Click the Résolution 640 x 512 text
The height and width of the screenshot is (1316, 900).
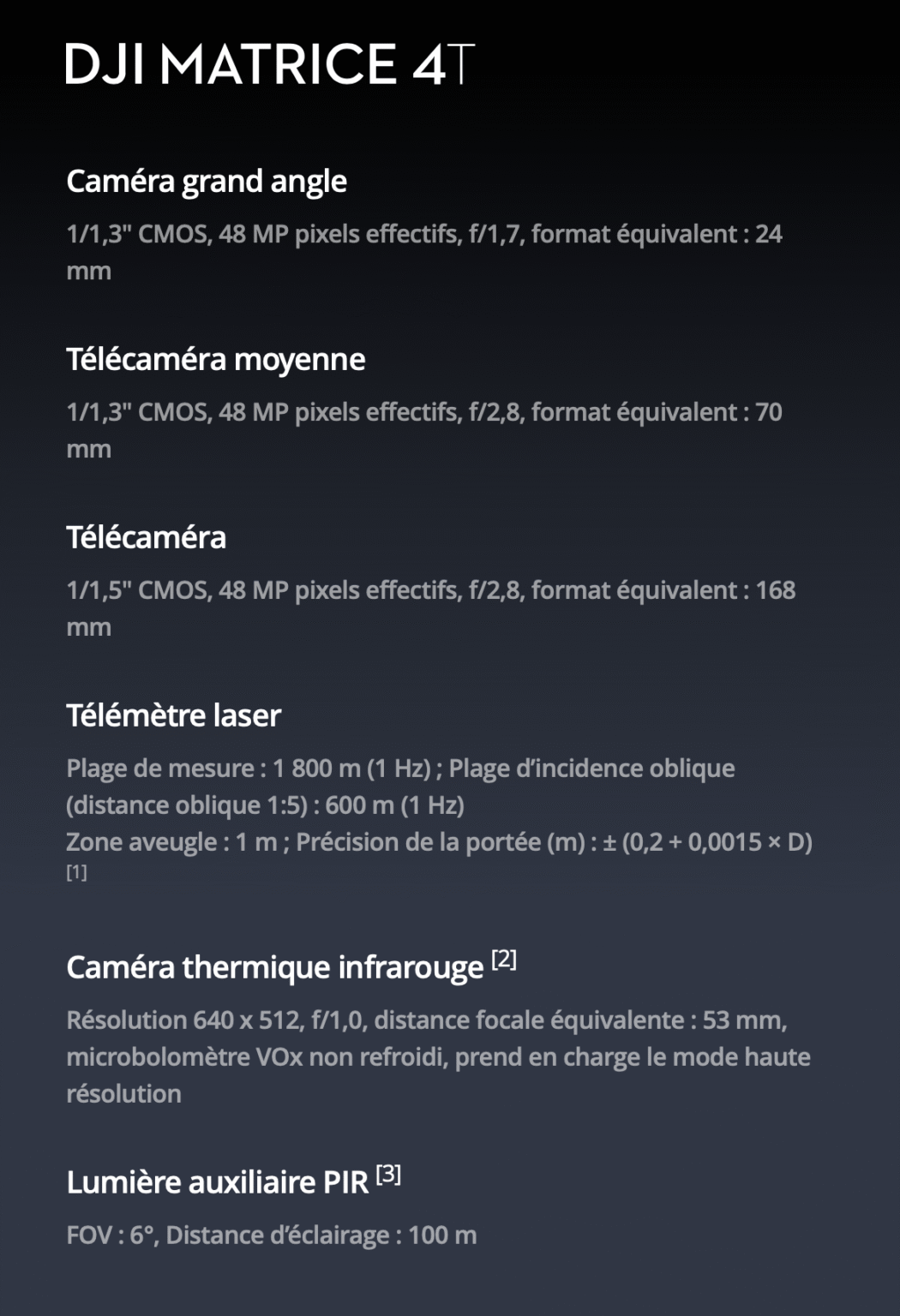pos(184,1020)
